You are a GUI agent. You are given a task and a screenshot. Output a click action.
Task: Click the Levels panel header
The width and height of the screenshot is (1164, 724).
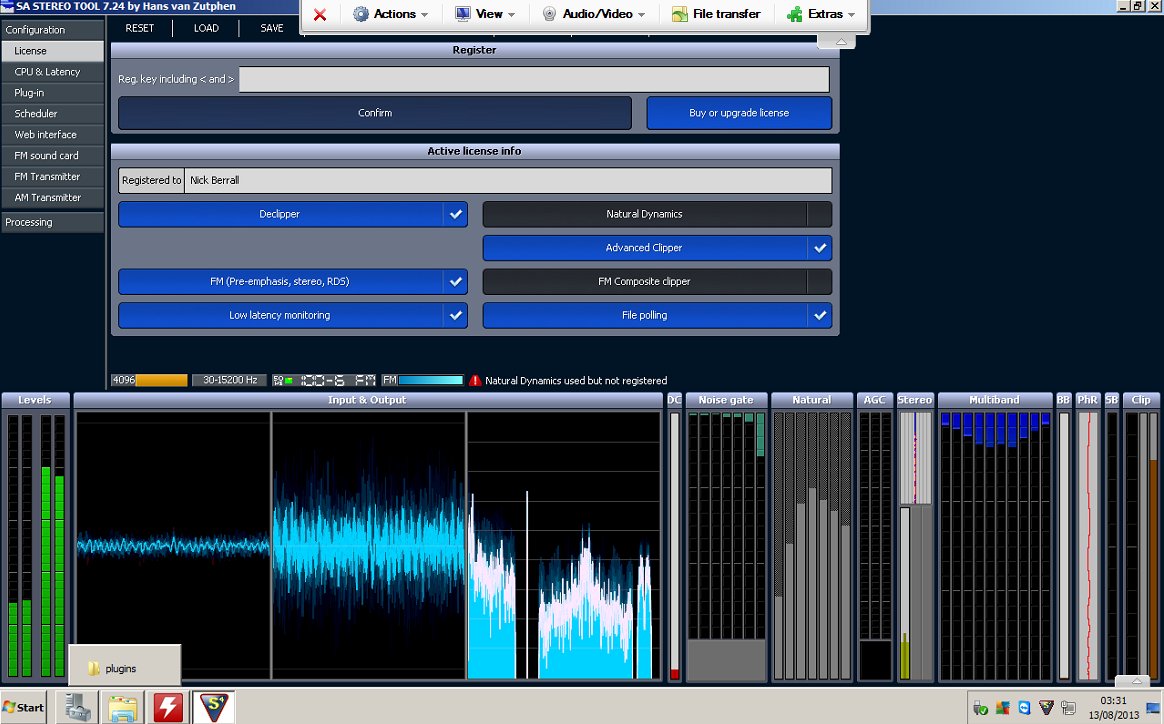click(35, 400)
